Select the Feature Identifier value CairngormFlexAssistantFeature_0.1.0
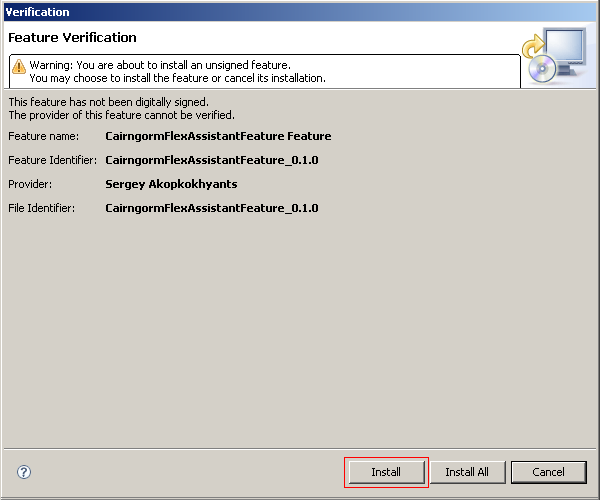Screen dimensions: 600x500 (x=211, y=160)
